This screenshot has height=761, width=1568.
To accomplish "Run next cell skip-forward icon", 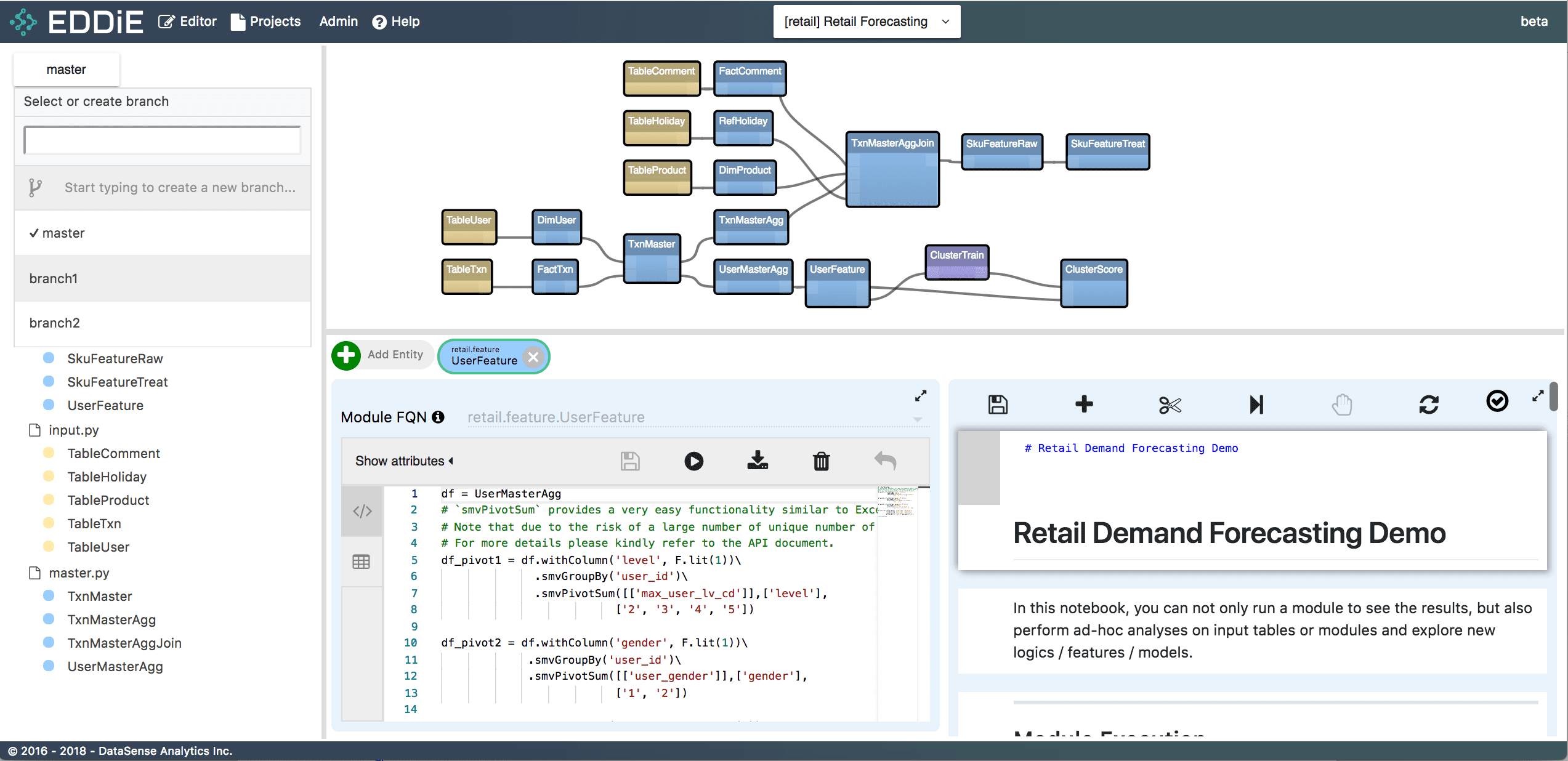I will pyautogui.click(x=1256, y=405).
